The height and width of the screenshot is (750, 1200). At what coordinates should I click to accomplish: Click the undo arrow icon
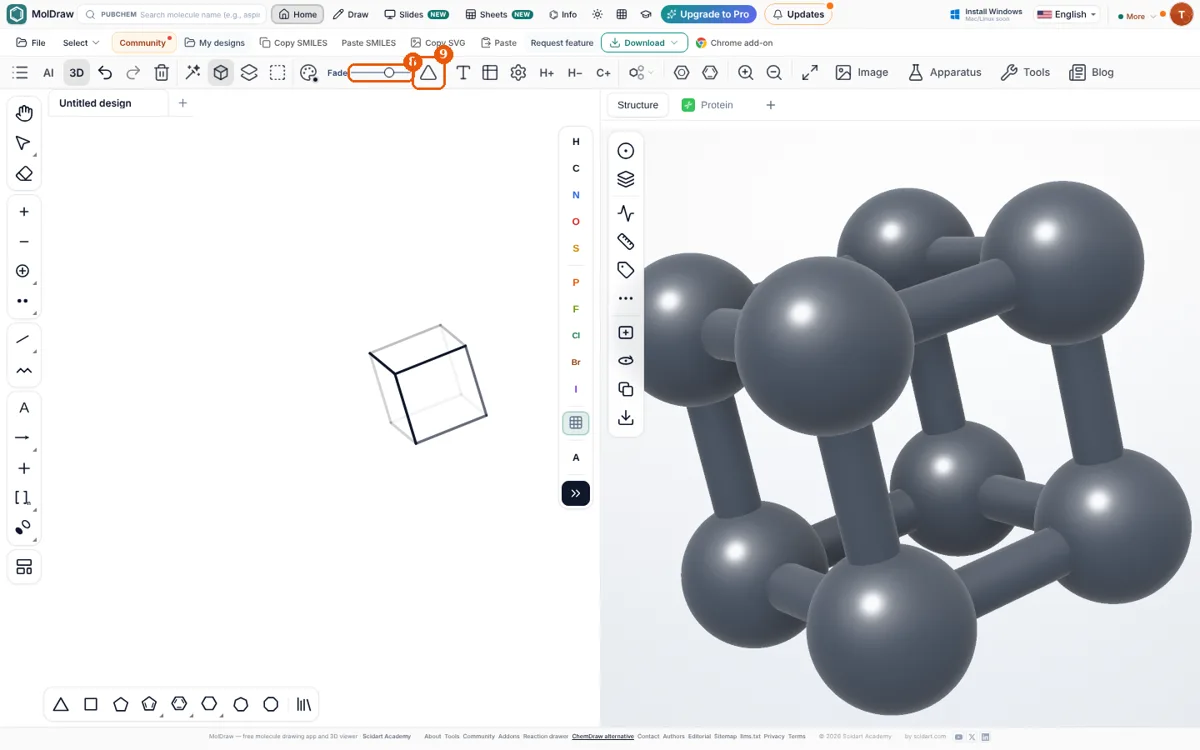click(x=105, y=73)
